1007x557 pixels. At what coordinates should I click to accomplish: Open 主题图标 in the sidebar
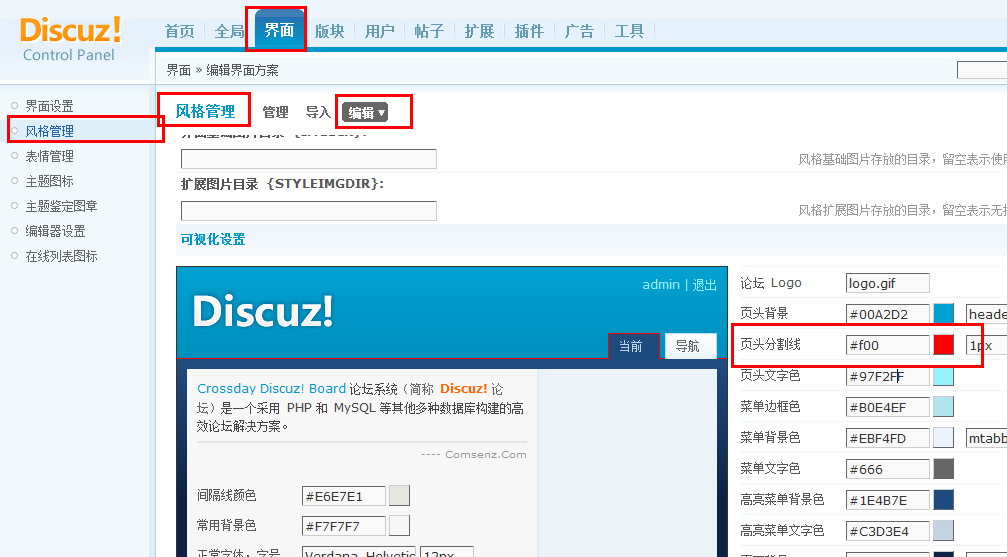49,181
